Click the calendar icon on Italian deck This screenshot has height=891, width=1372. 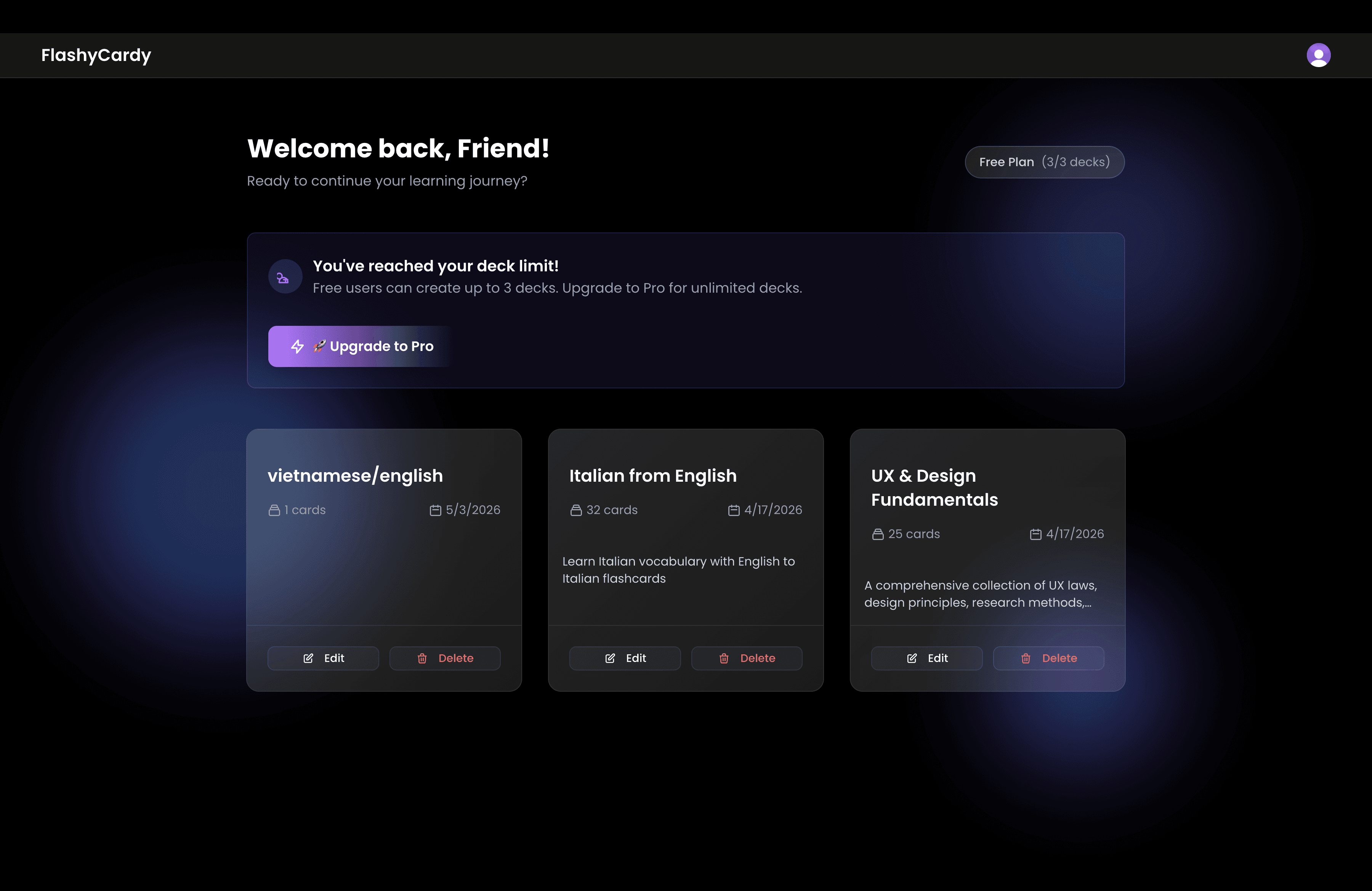click(x=733, y=510)
